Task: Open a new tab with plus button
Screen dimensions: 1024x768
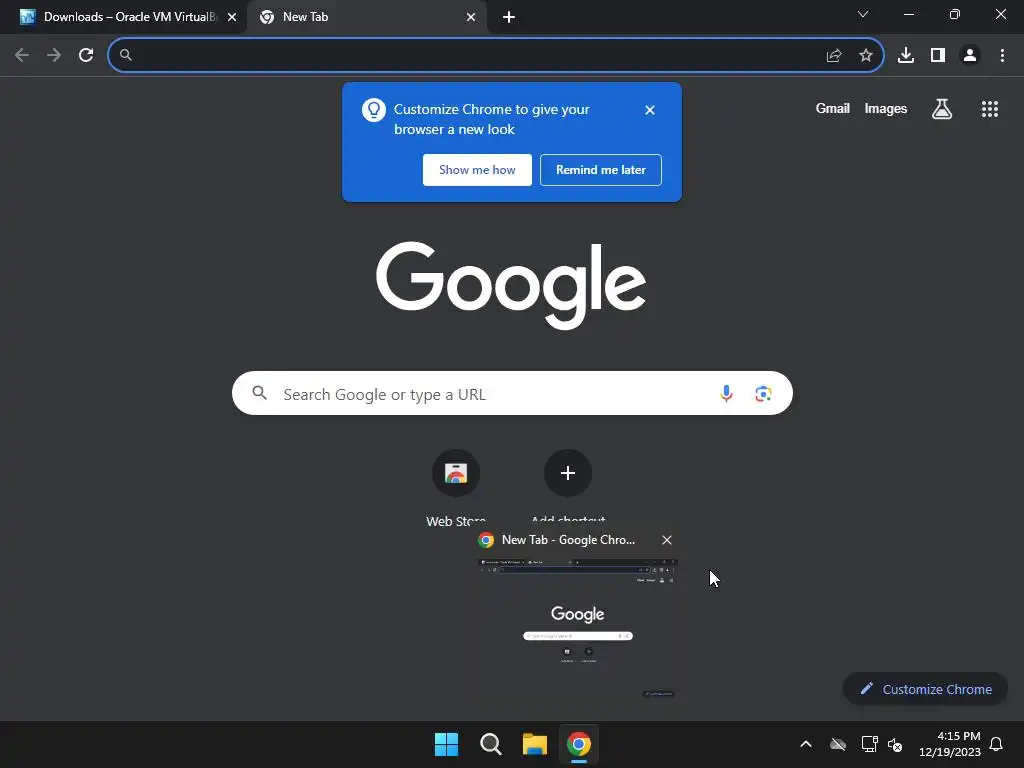Action: tap(509, 18)
